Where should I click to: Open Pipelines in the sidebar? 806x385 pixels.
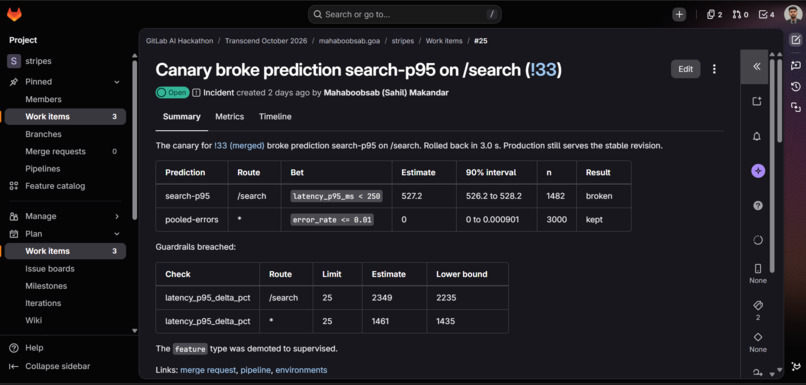point(43,169)
